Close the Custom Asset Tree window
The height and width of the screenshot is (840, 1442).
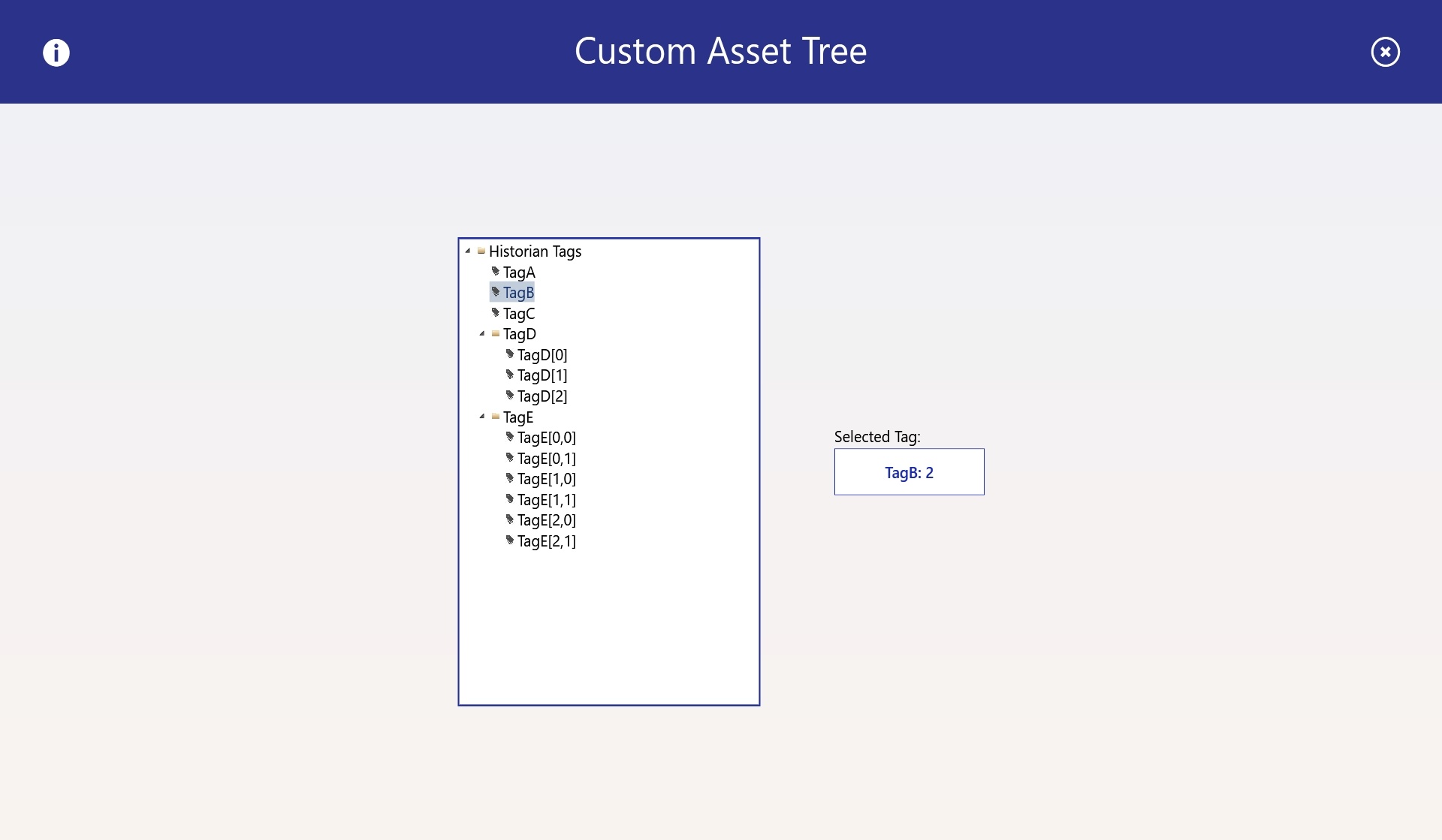[x=1385, y=52]
